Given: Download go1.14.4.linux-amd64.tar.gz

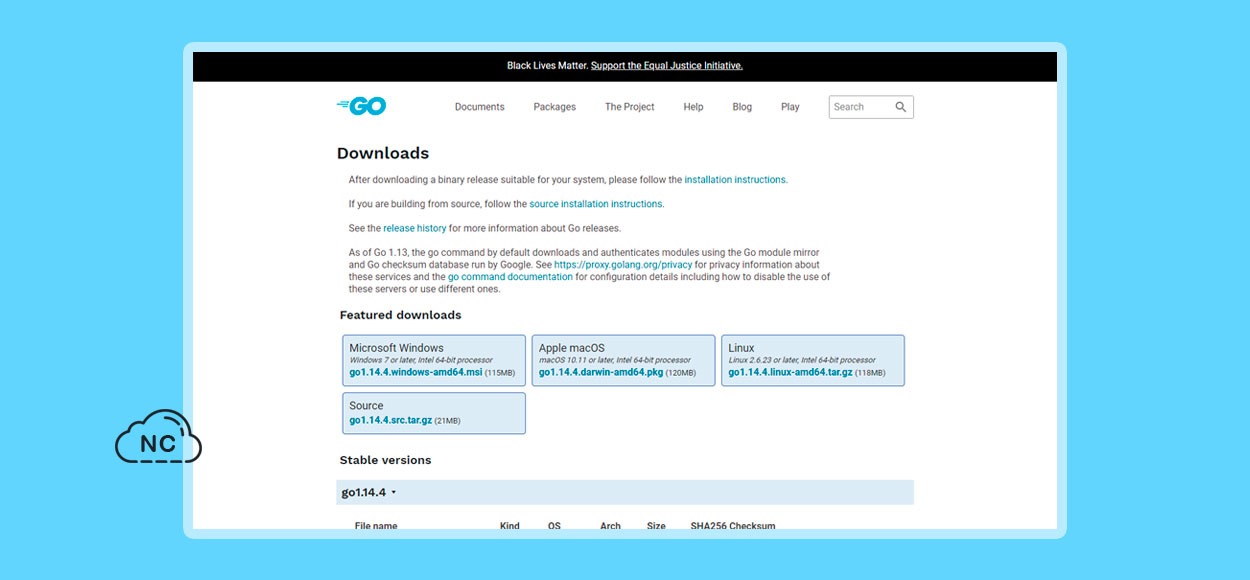Looking at the screenshot, I should [x=790, y=372].
